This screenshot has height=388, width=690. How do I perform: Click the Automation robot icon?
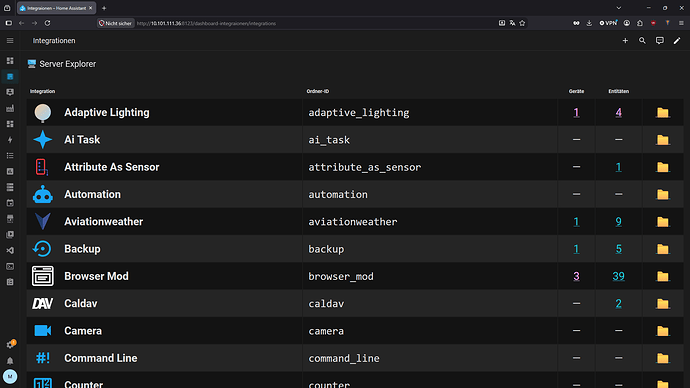tap(43, 194)
